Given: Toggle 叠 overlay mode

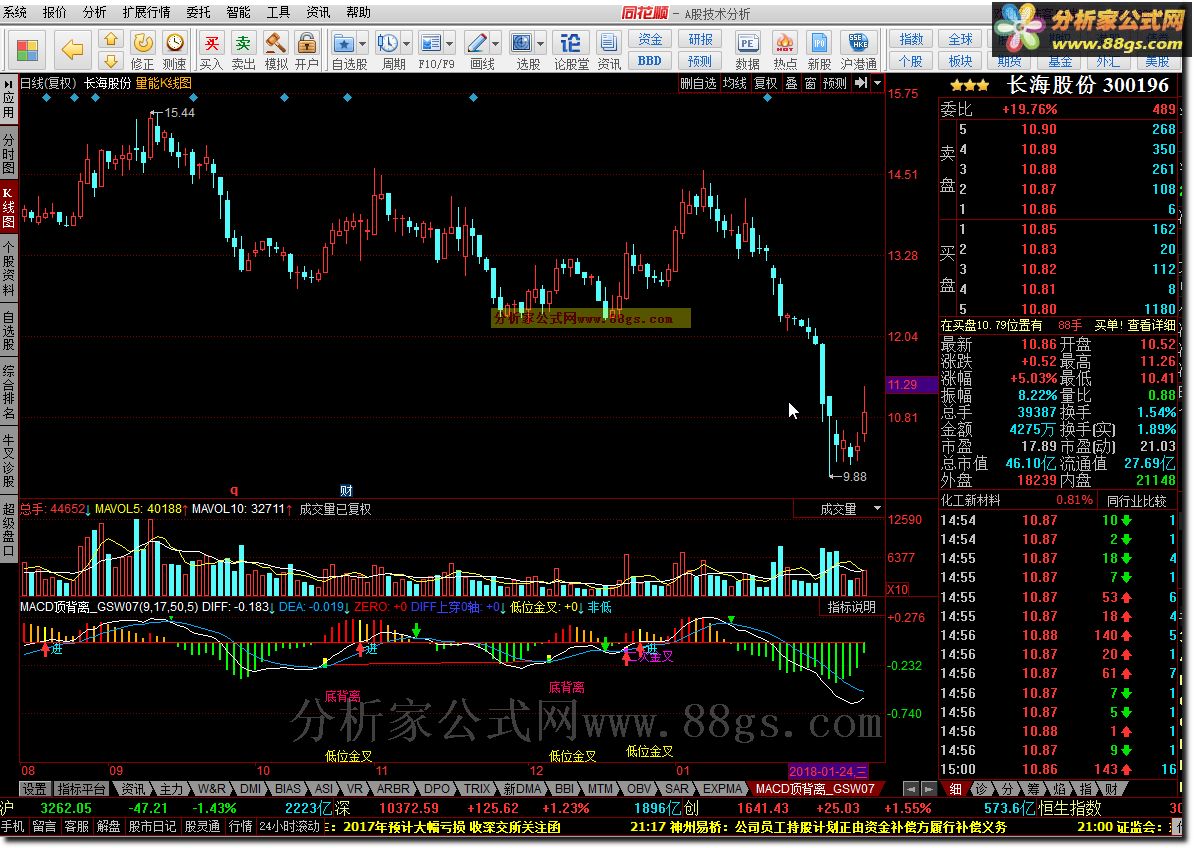Looking at the screenshot, I should point(792,83).
